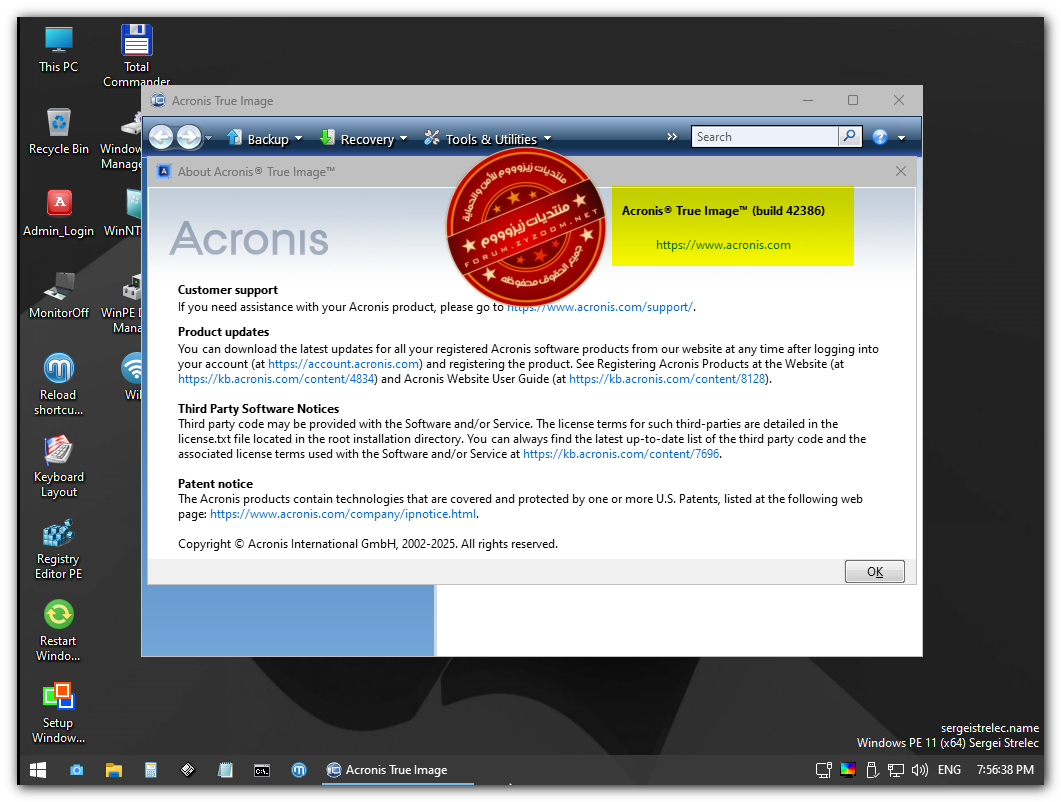Click inside the Search input field

pyautogui.click(x=763, y=137)
